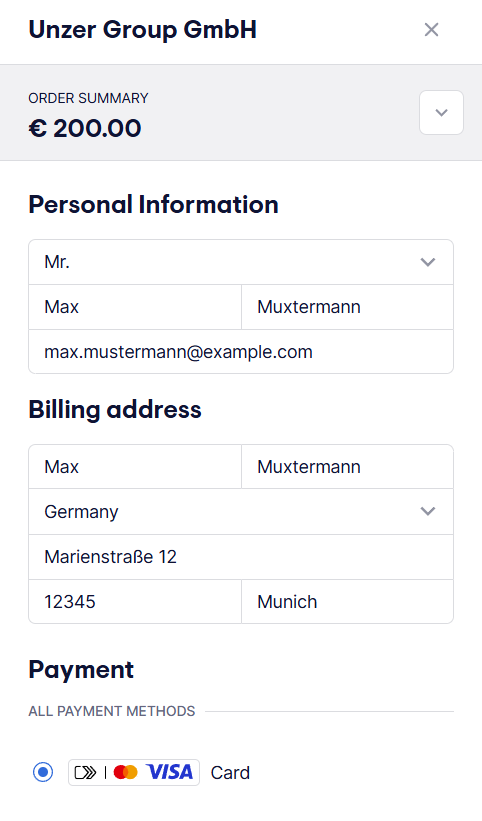Image resolution: width=482 pixels, height=821 pixels.
Task: Click the ALL PAYMENT METHODS section label
Action: 111,711
